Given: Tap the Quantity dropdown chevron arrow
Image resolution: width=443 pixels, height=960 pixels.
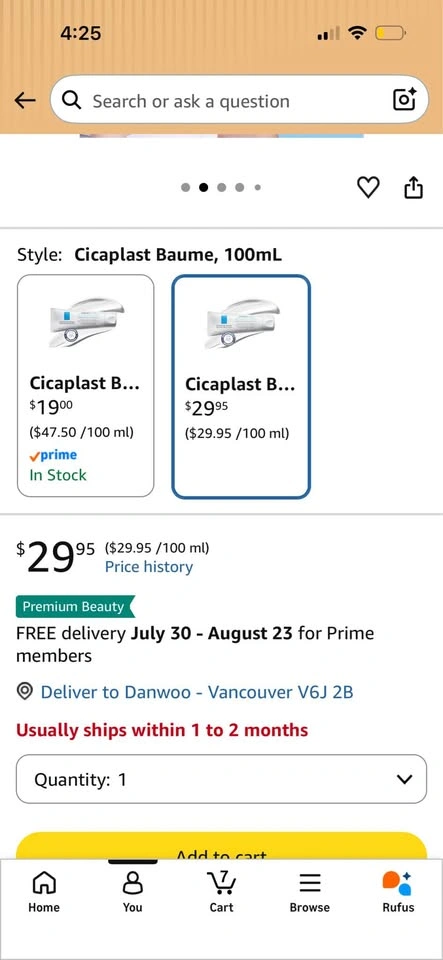Looking at the screenshot, I should pos(404,779).
